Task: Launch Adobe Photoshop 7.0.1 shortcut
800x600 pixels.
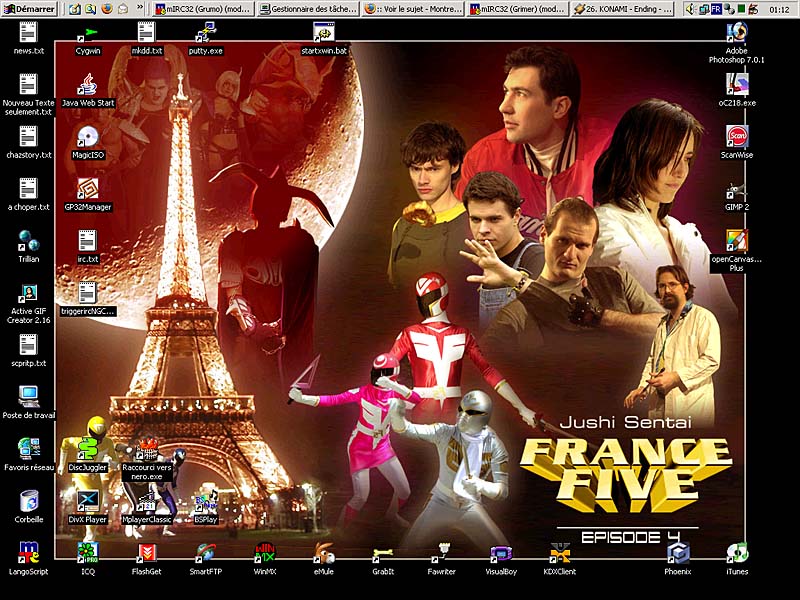Action: 737,43
